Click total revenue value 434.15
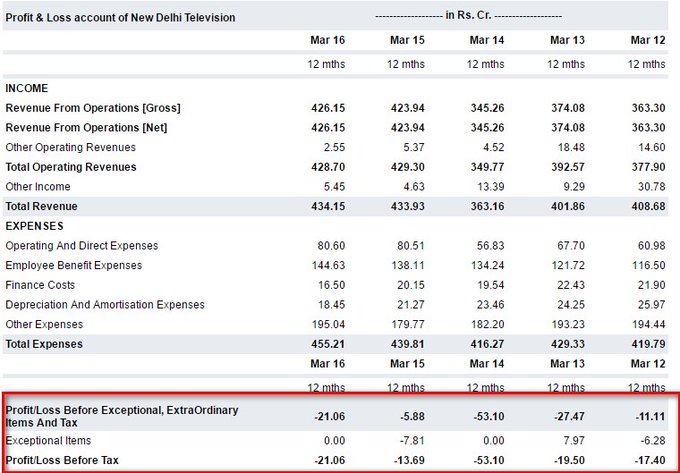 click(x=328, y=206)
